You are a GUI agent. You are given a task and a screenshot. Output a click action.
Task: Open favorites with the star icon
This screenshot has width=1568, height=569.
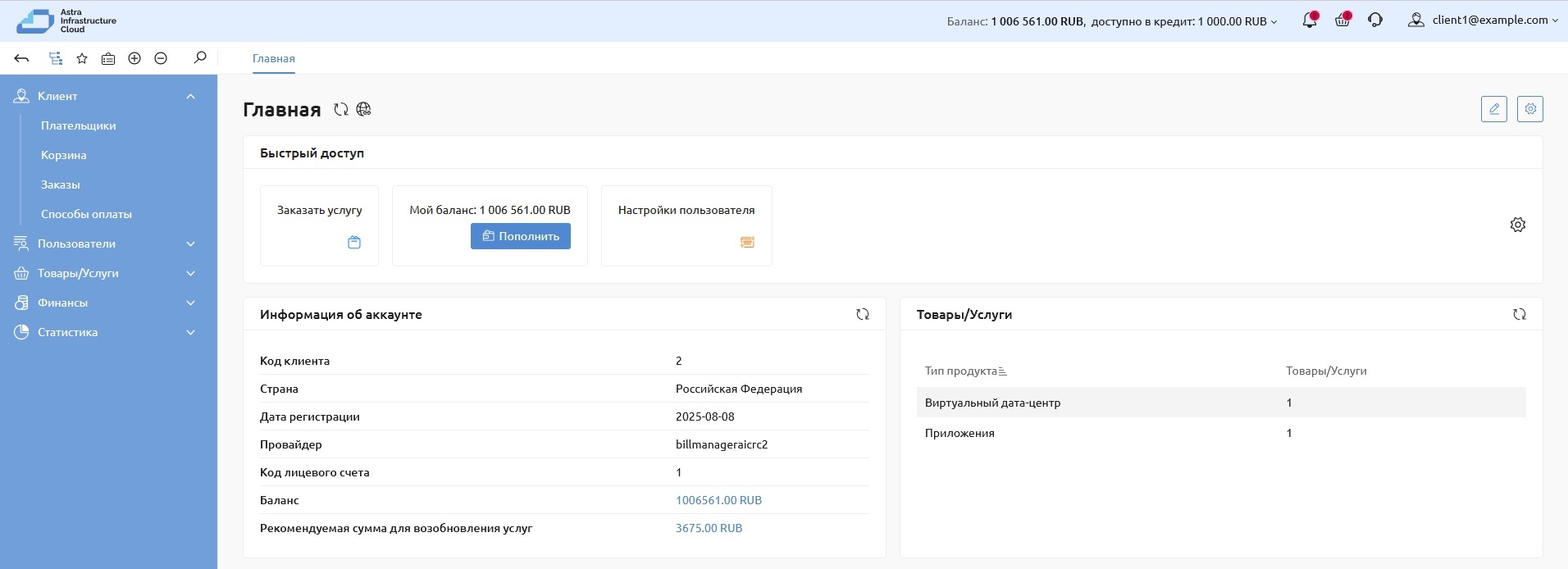tap(82, 58)
